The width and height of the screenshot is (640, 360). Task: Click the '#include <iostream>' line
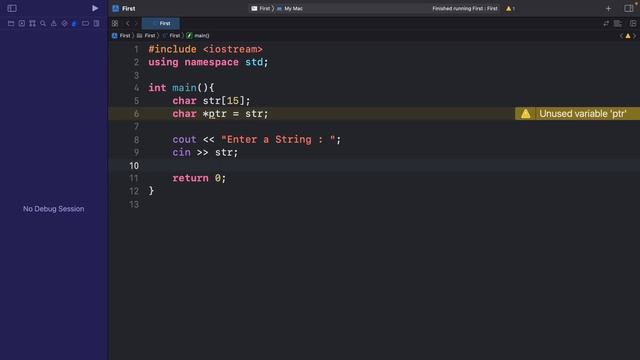point(205,49)
